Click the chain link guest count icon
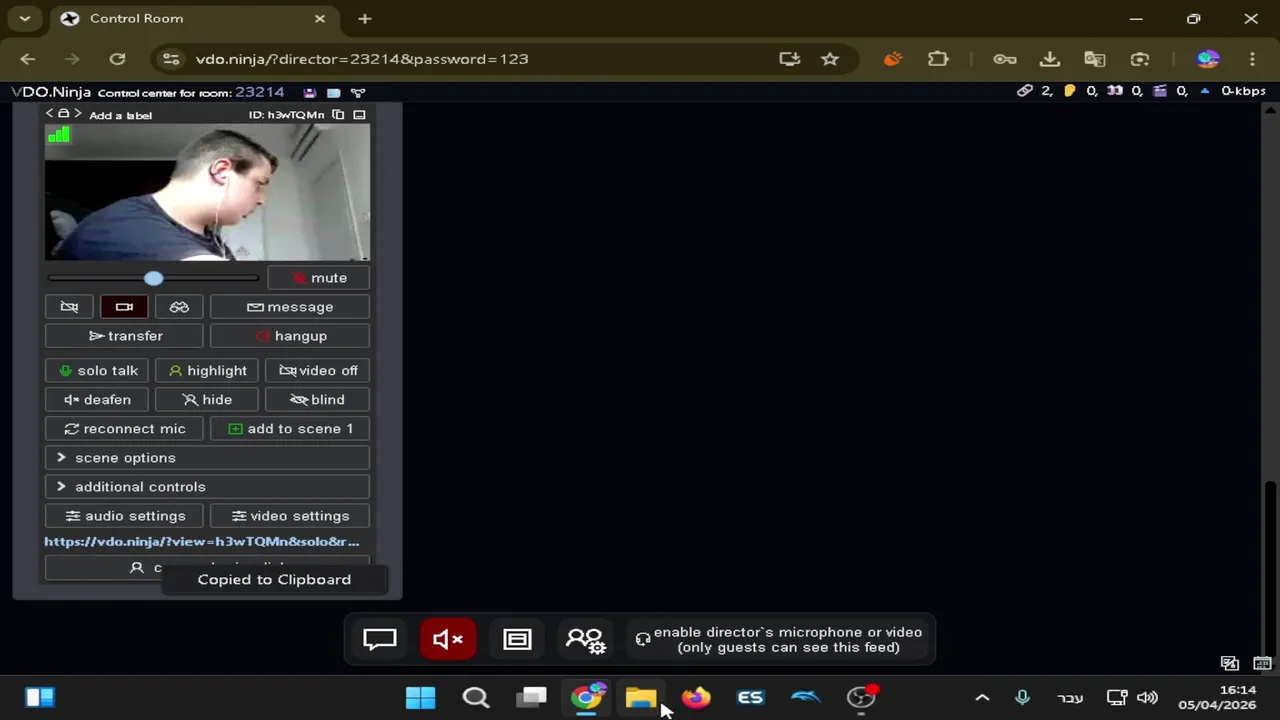This screenshot has width=1280, height=720. (1025, 91)
